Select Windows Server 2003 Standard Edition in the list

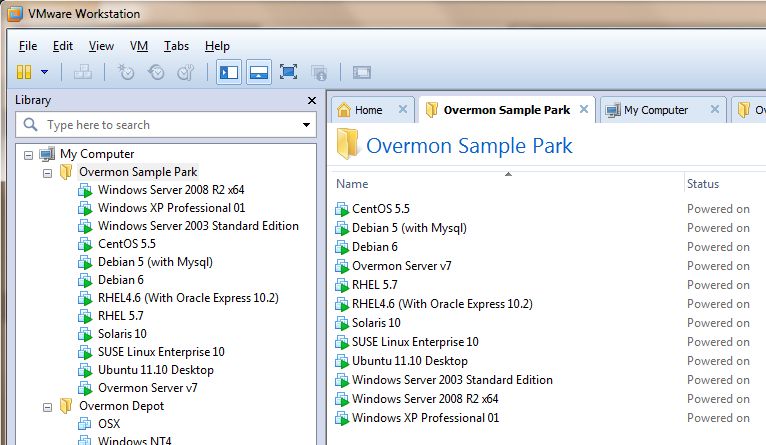(452, 380)
